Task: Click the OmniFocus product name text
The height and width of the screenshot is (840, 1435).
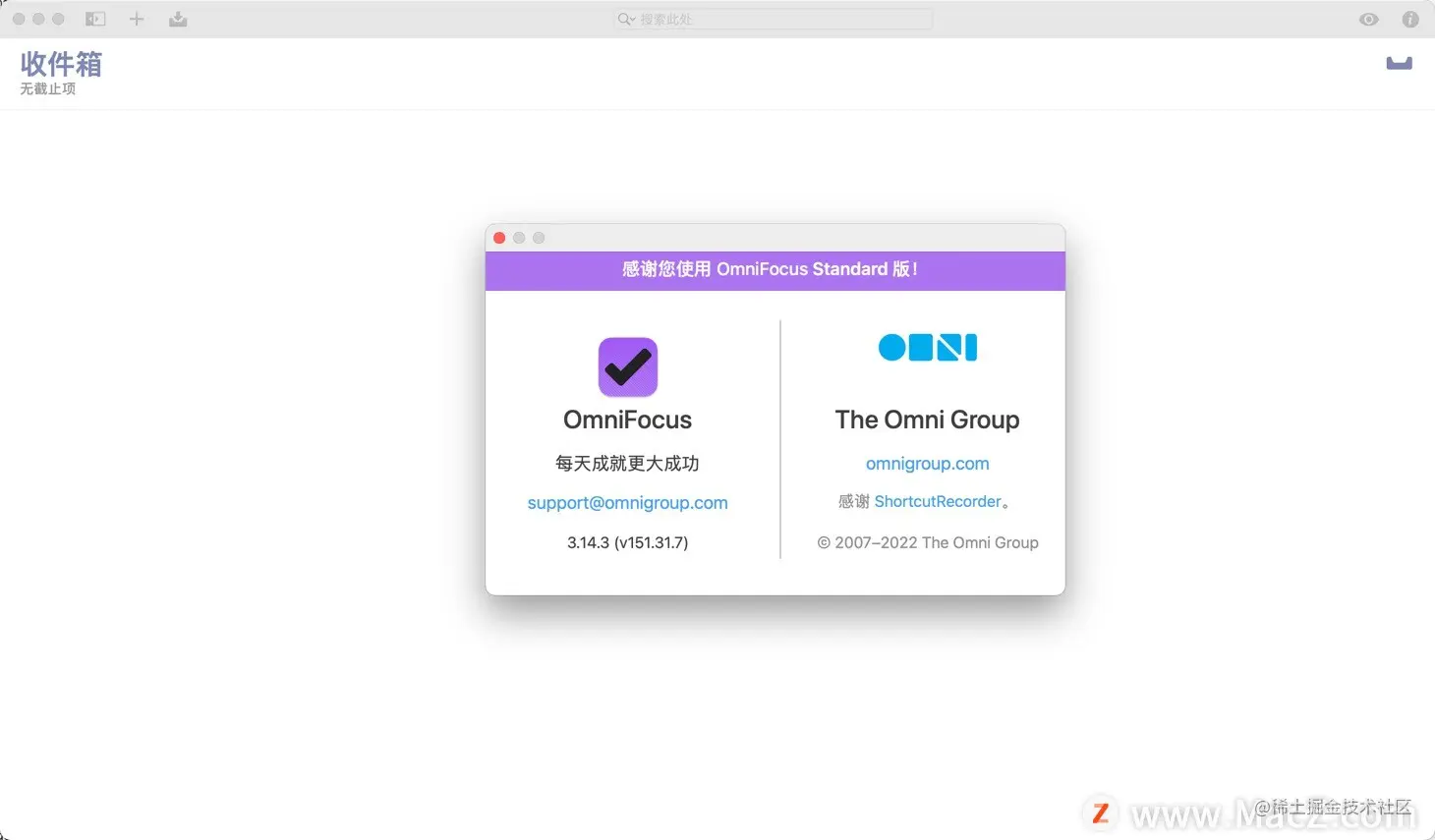Action: point(628,420)
